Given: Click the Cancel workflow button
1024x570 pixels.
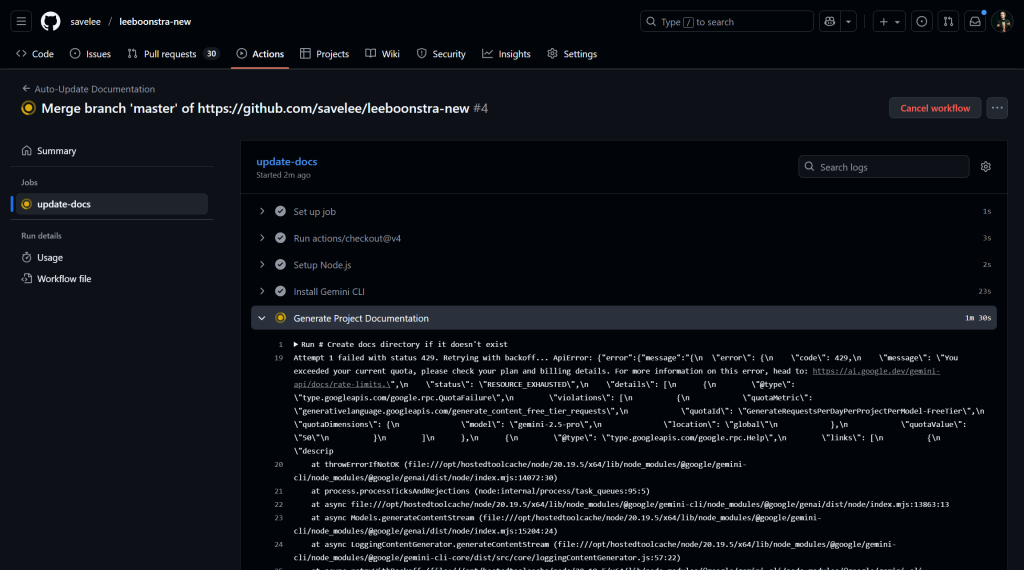Looking at the screenshot, I should pos(935,108).
